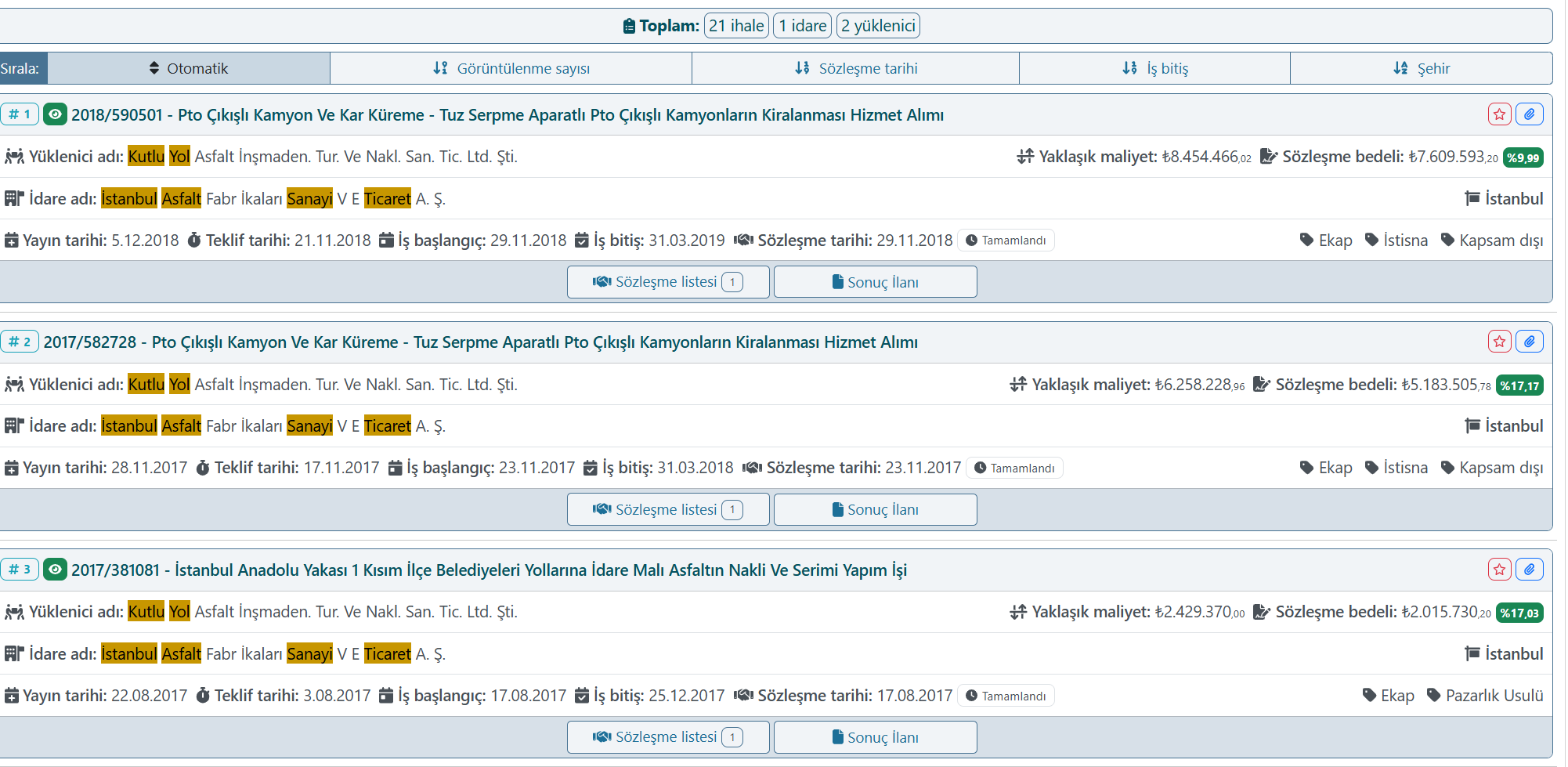Click the star icon on tender #2
1568x767 pixels.
click(1499, 342)
